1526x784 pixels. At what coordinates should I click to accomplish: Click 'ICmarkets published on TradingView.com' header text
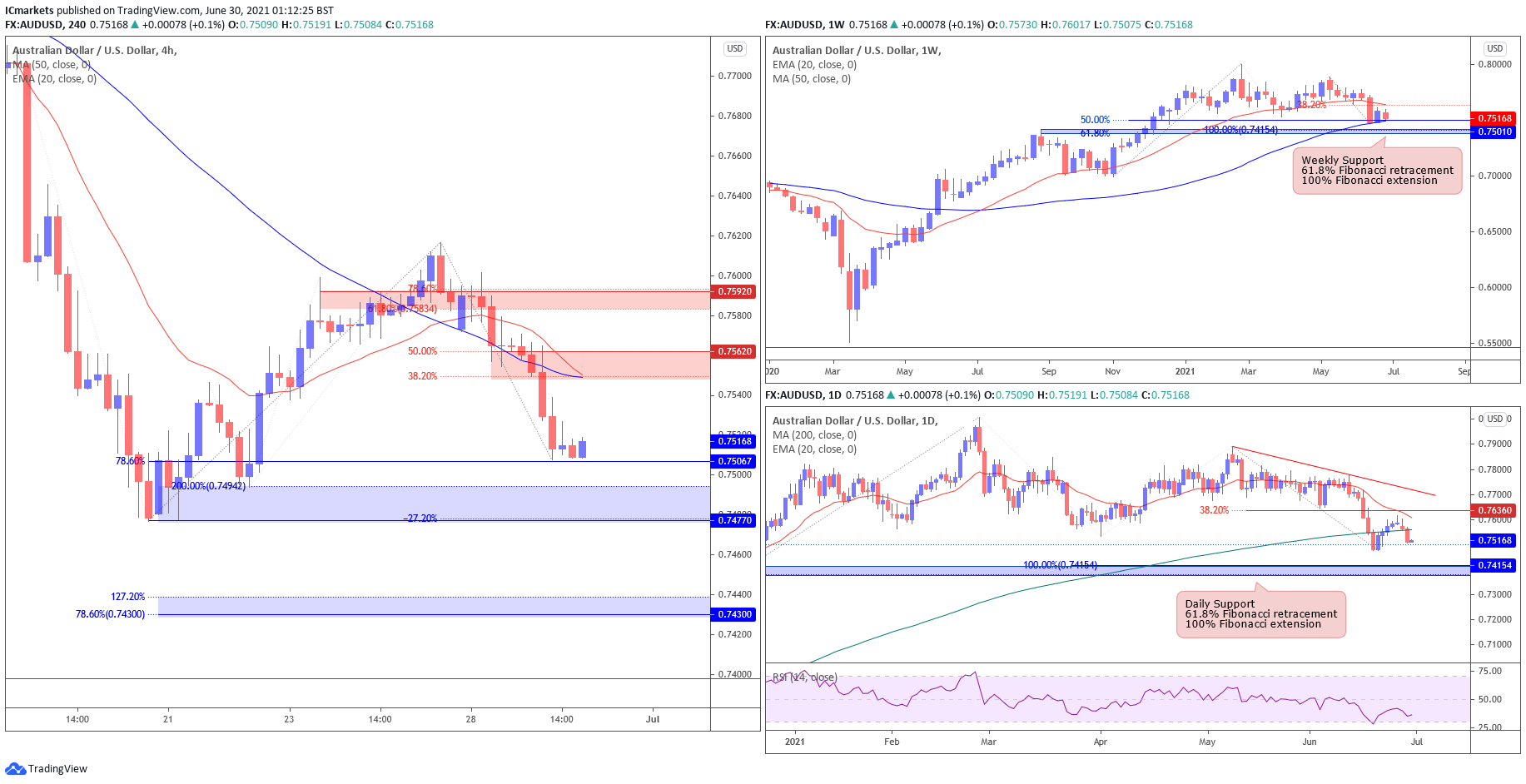coord(103,11)
